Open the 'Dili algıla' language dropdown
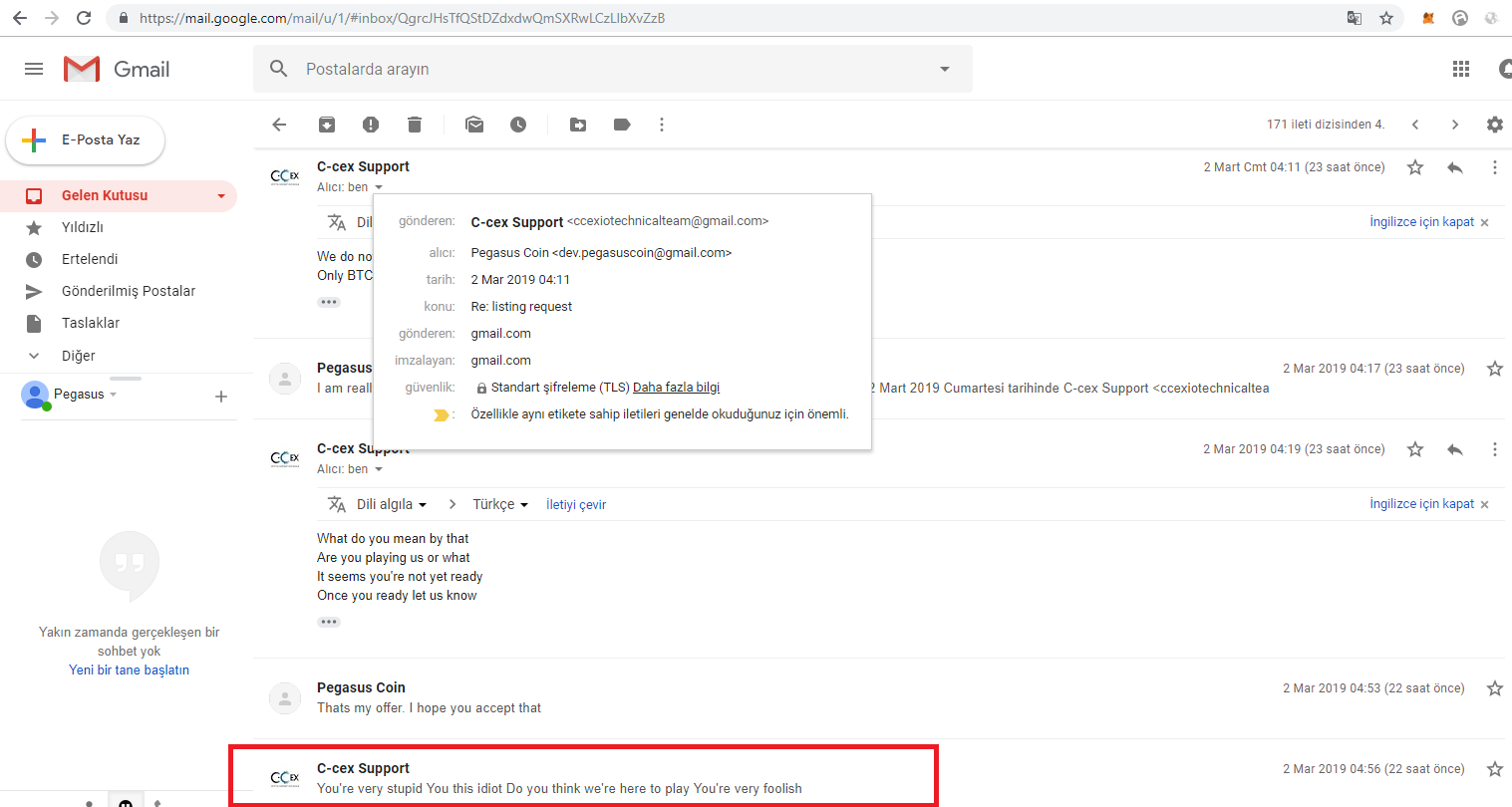1512x807 pixels. click(392, 504)
